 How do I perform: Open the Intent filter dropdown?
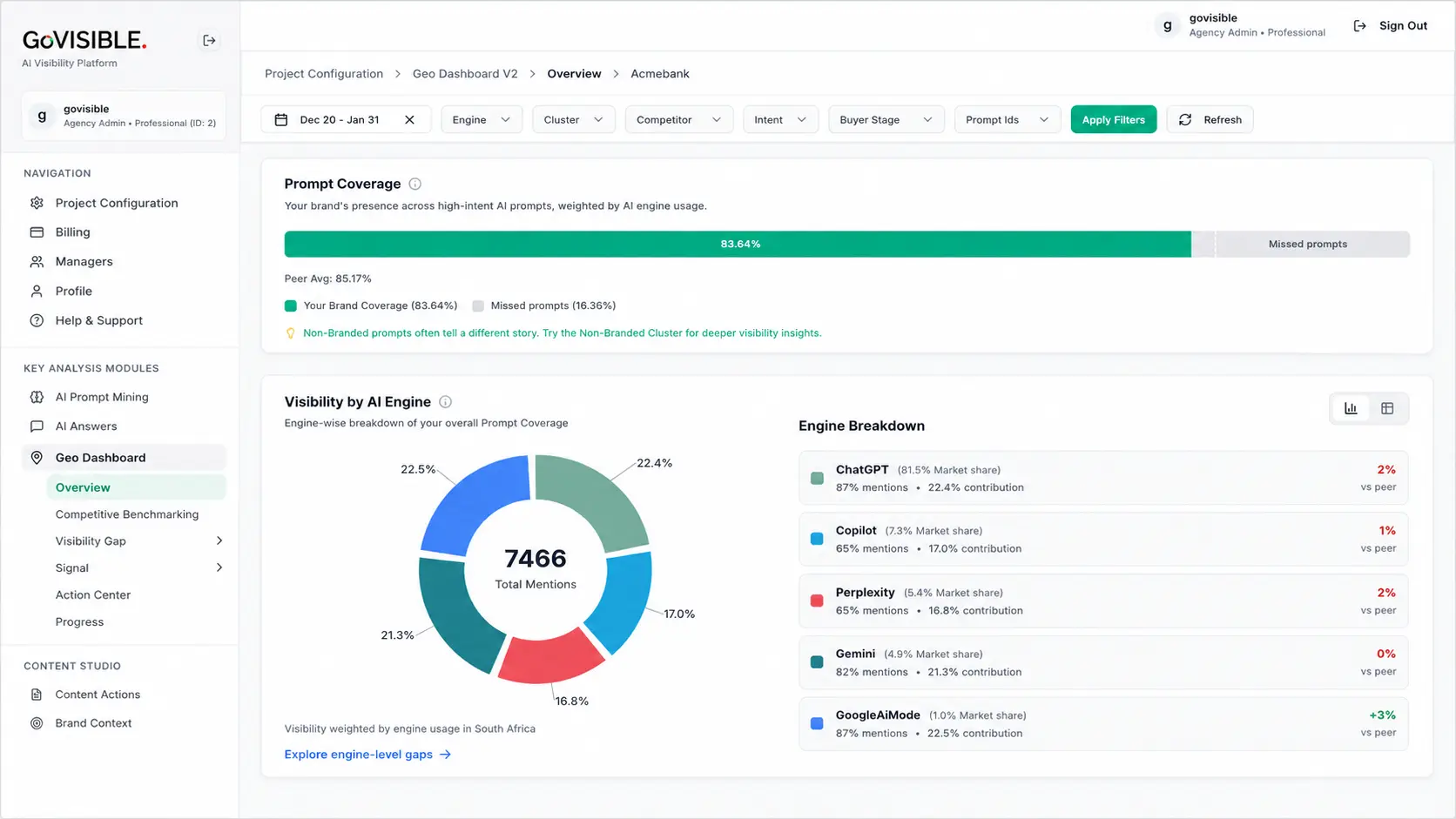click(x=781, y=120)
